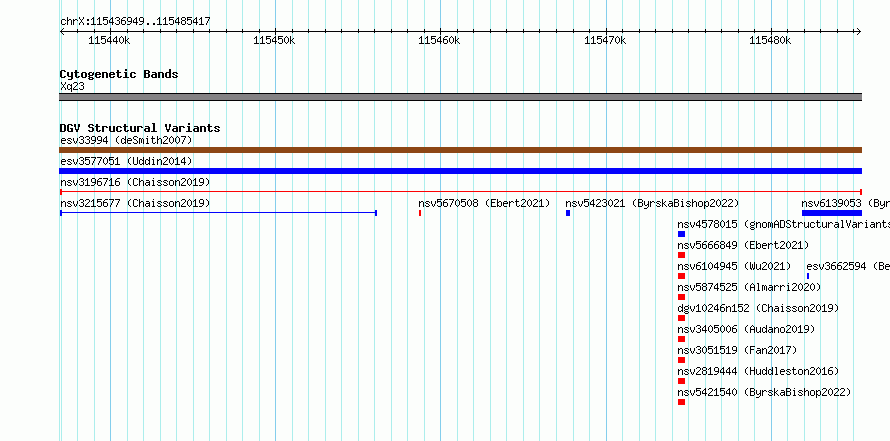Viewport: 890px width, 441px height.
Task: Click the chrX:115436949..115485417 region label
Action: click(135, 22)
